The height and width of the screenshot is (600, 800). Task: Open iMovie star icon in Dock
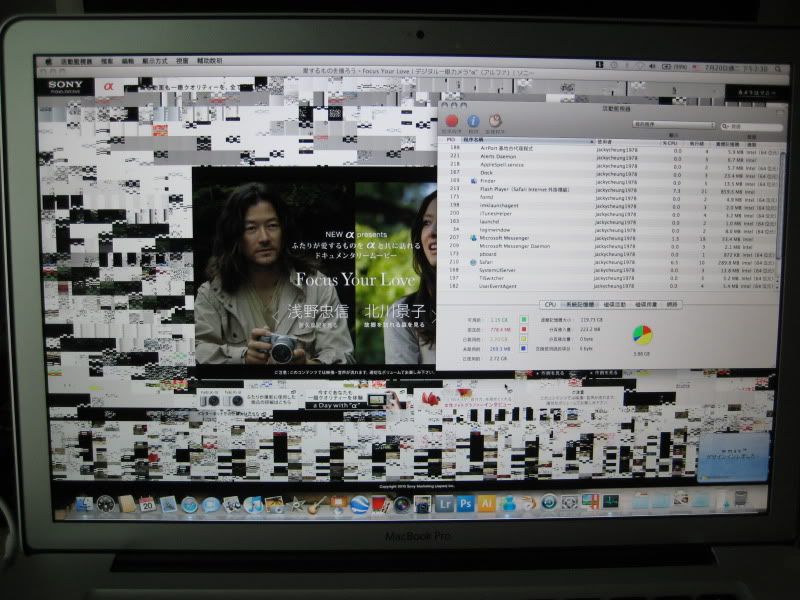(x=296, y=505)
